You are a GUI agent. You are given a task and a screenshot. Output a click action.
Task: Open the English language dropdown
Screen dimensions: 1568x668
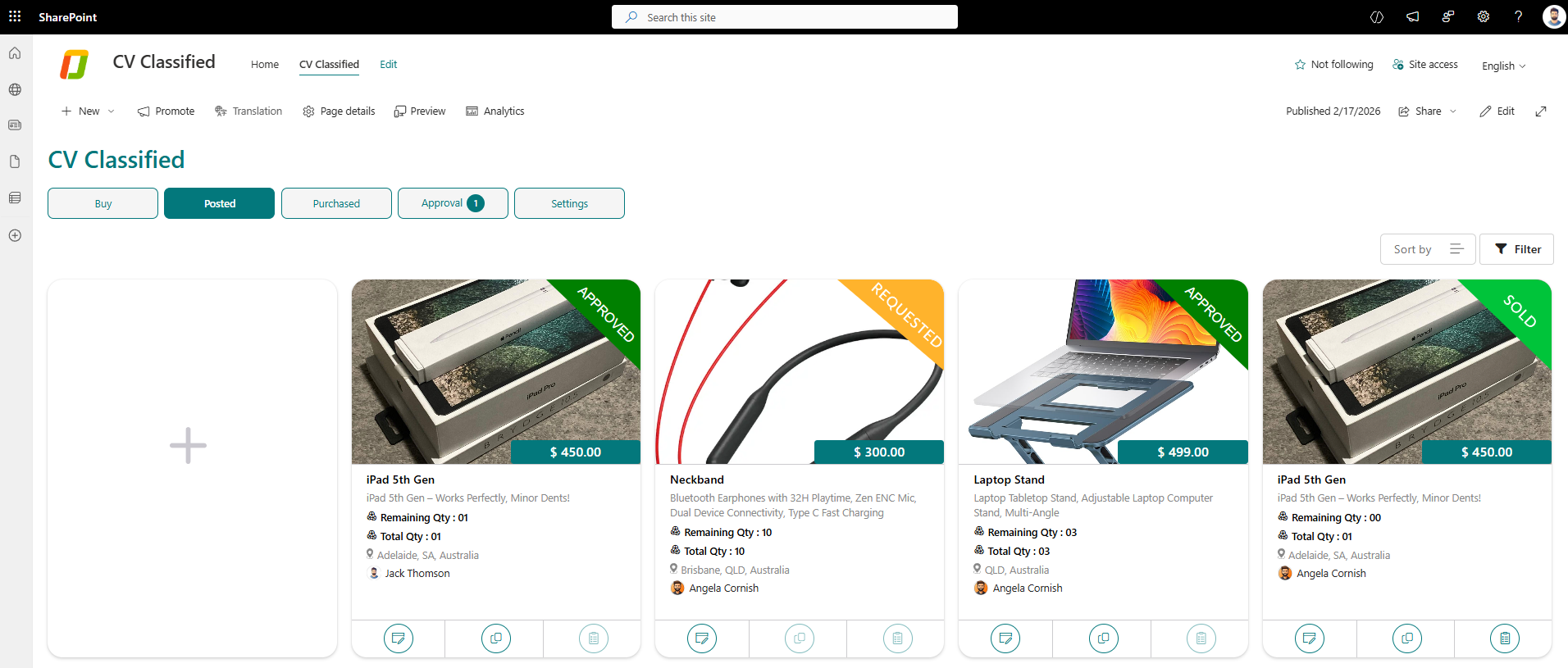[1503, 66]
